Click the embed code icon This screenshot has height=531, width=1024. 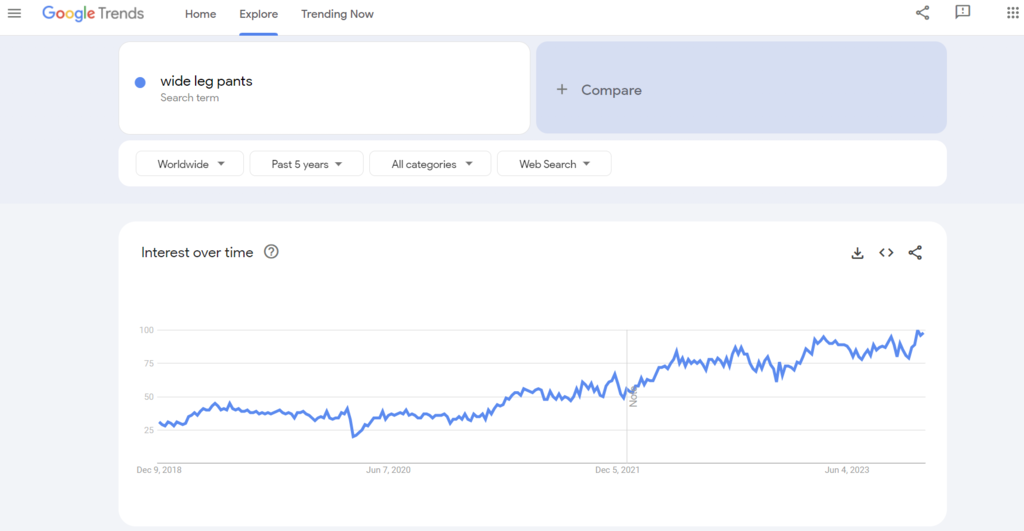click(886, 253)
